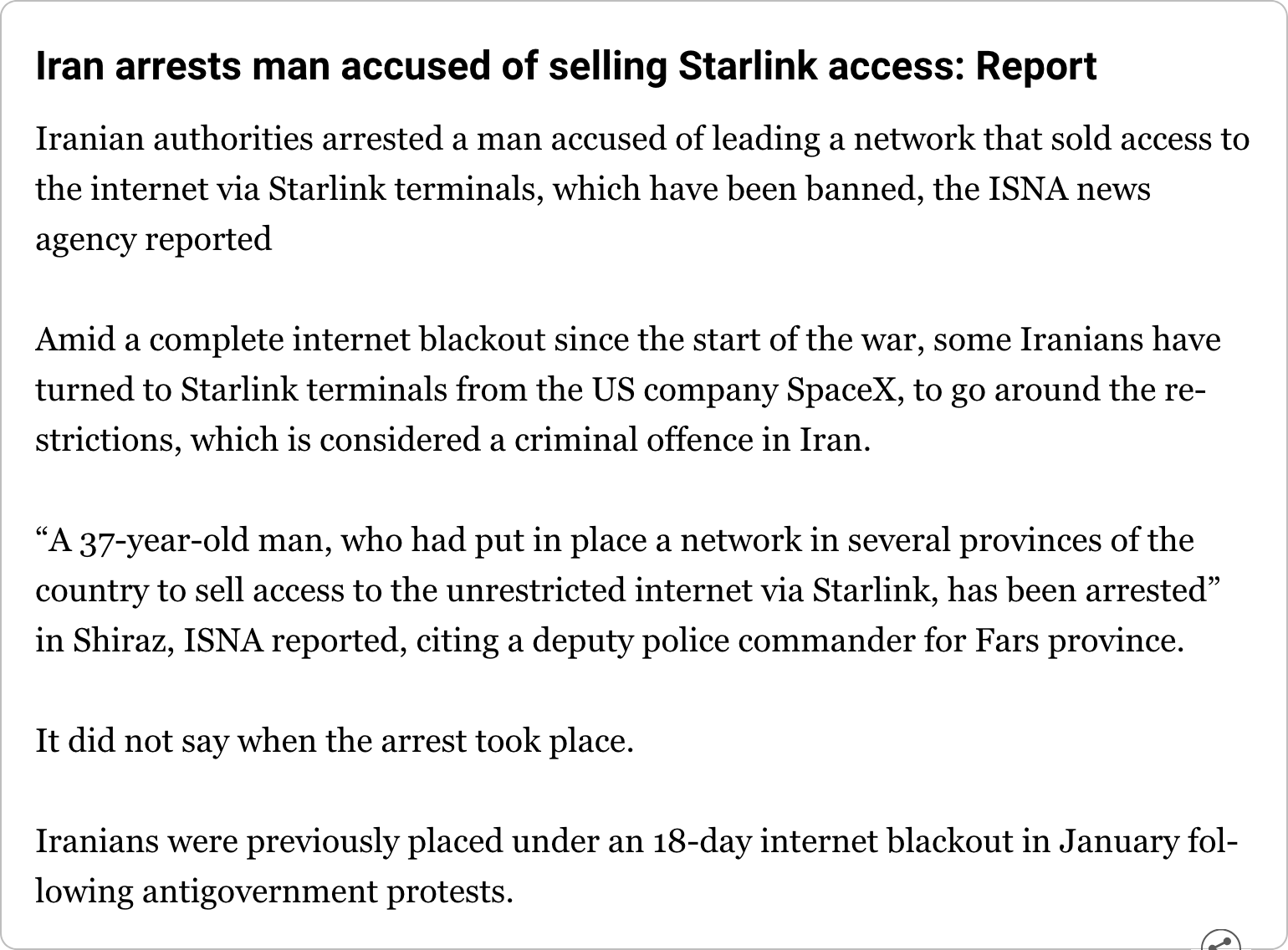Click the share icon at the card's bottom

(1221, 942)
